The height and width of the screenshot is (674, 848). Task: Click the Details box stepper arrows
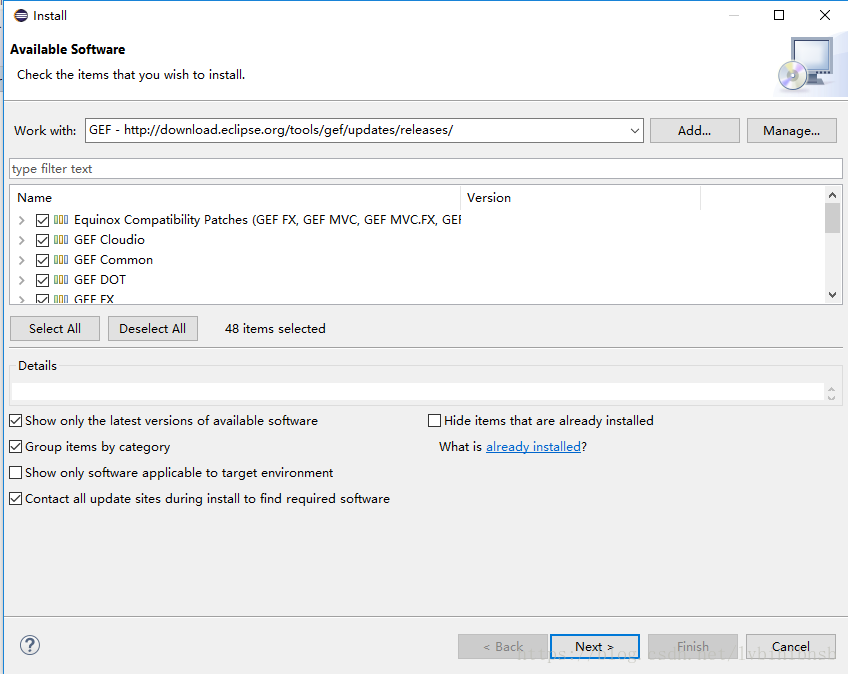point(831,393)
